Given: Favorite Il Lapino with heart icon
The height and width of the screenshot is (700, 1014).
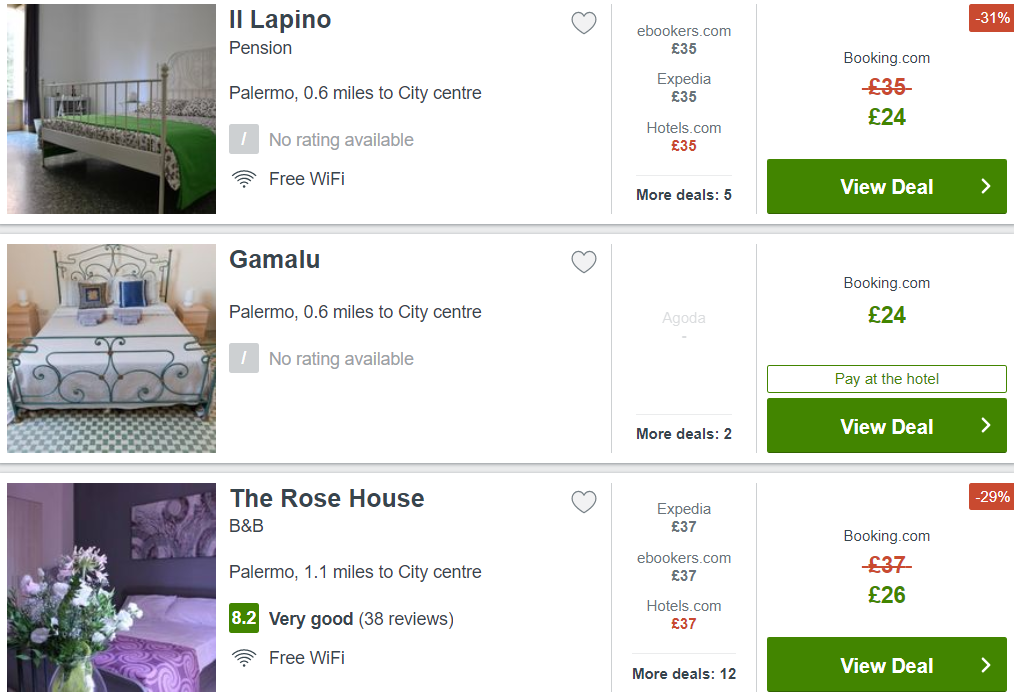Looking at the screenshot, I should [584, 23].
